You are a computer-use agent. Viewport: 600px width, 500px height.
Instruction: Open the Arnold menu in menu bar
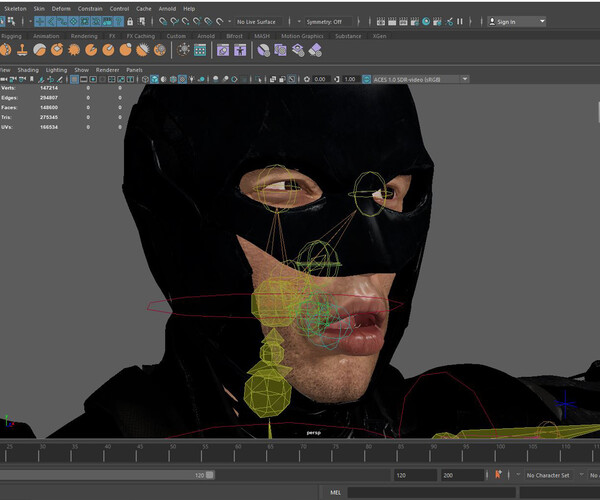[167, 8]
